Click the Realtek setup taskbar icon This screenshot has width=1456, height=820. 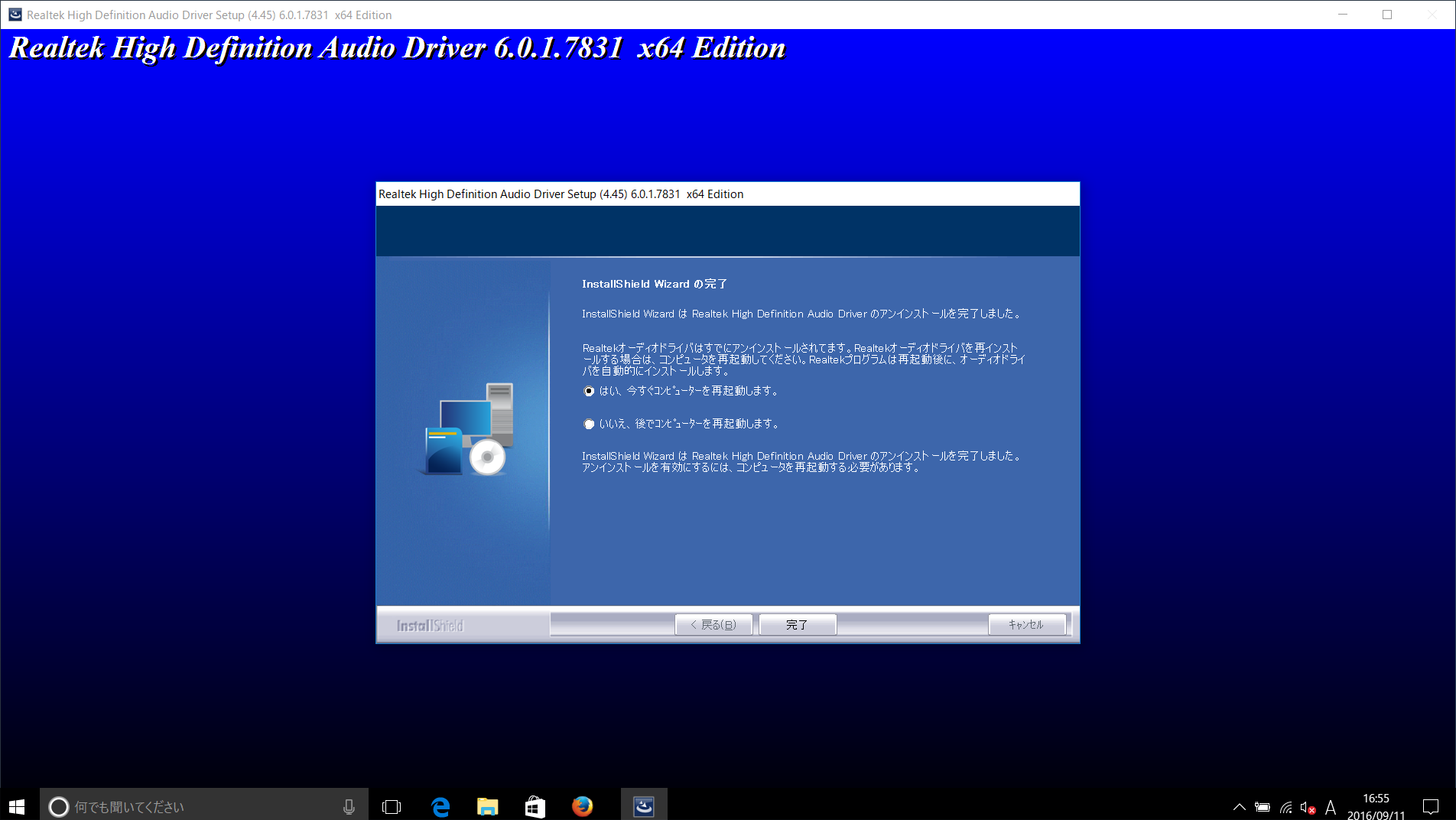tap(644, 806)
